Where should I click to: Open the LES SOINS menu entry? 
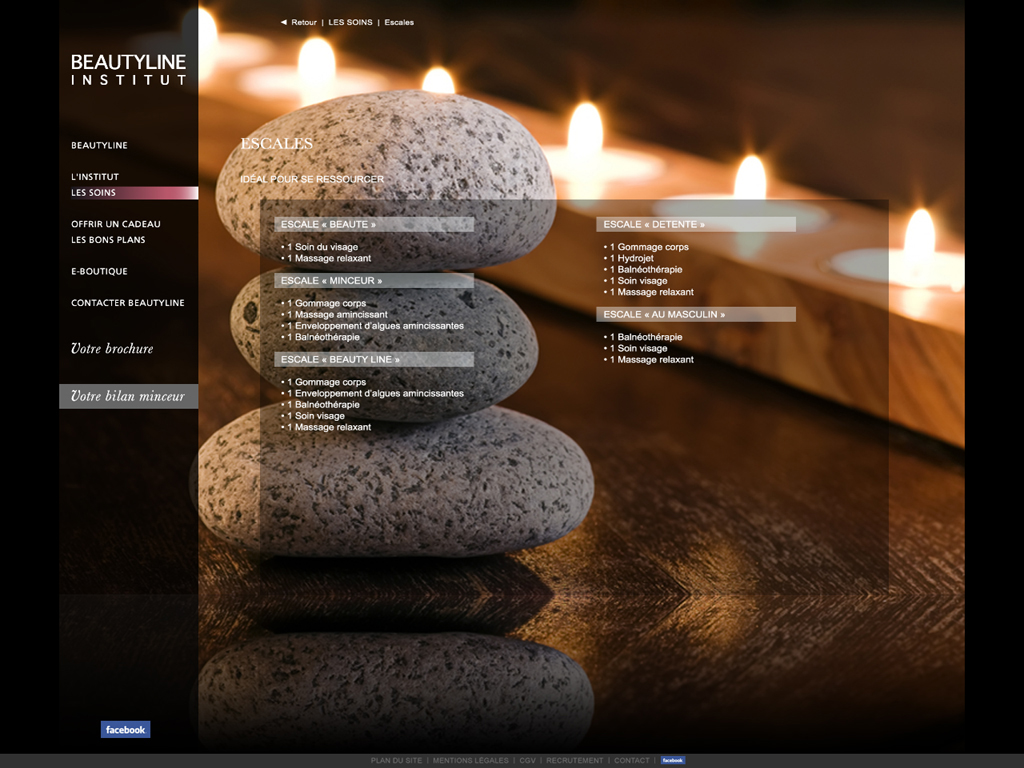coord(94,193)
